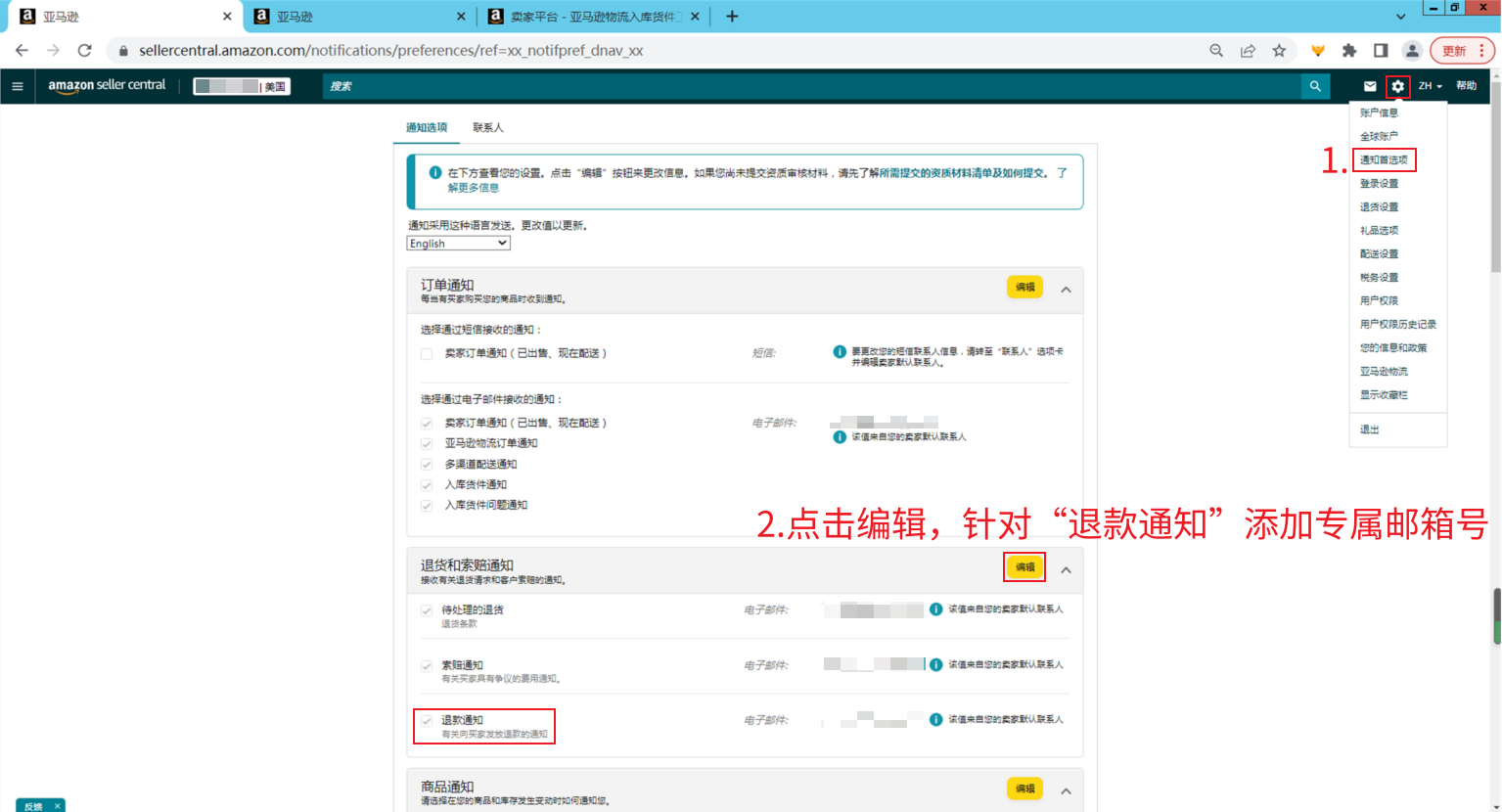Click the forward navigation arrow
The image size is (1502, 812).
[53, 50]
